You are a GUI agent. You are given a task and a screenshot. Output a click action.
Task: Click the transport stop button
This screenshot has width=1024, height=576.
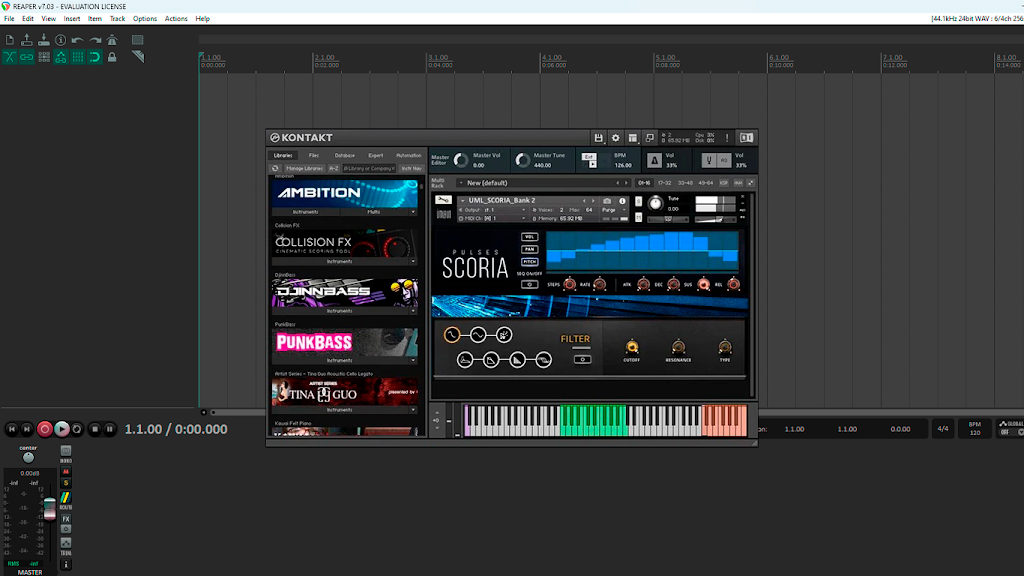click(95, 429)
